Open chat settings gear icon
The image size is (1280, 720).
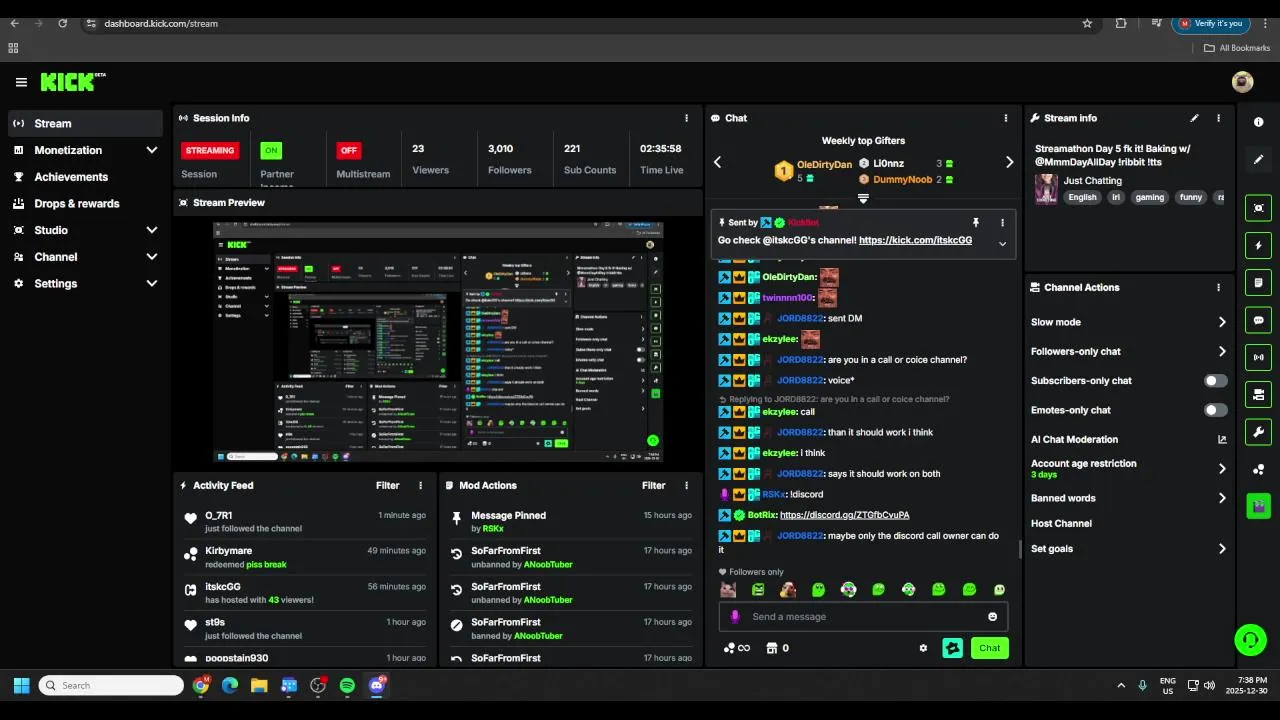(923, 648)
